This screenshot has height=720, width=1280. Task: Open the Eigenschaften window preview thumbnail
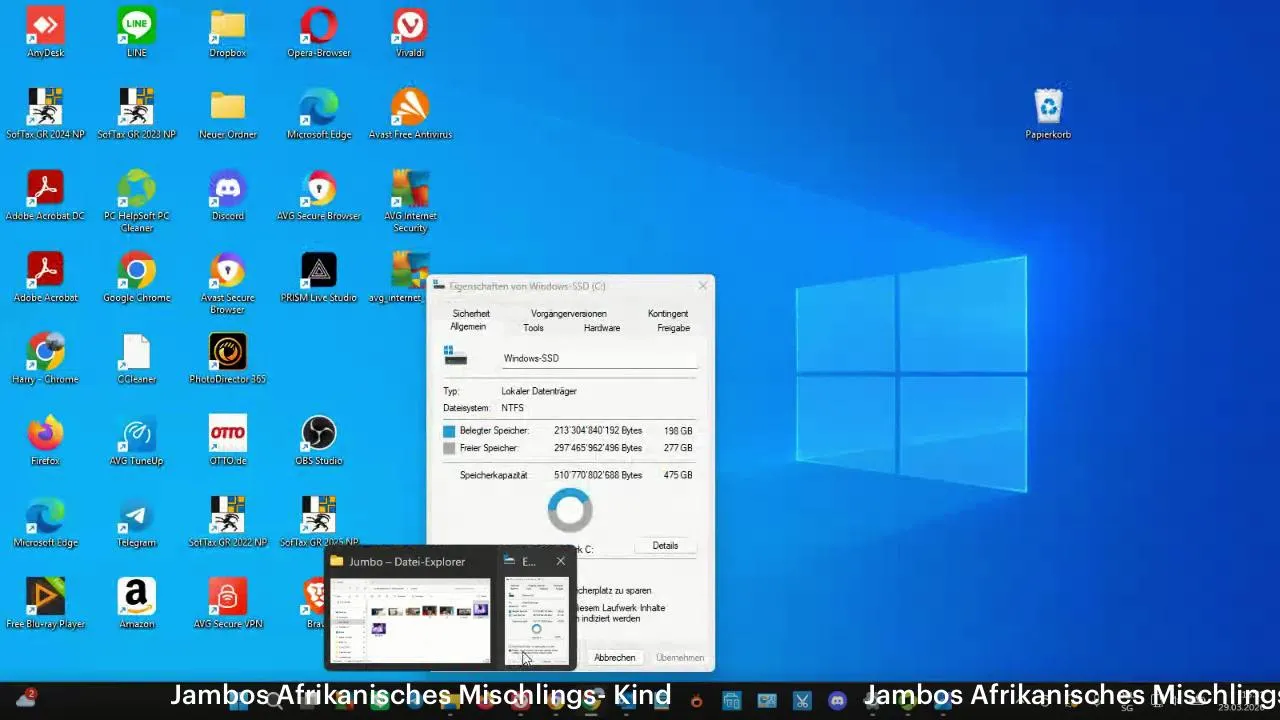pos(537,620)
